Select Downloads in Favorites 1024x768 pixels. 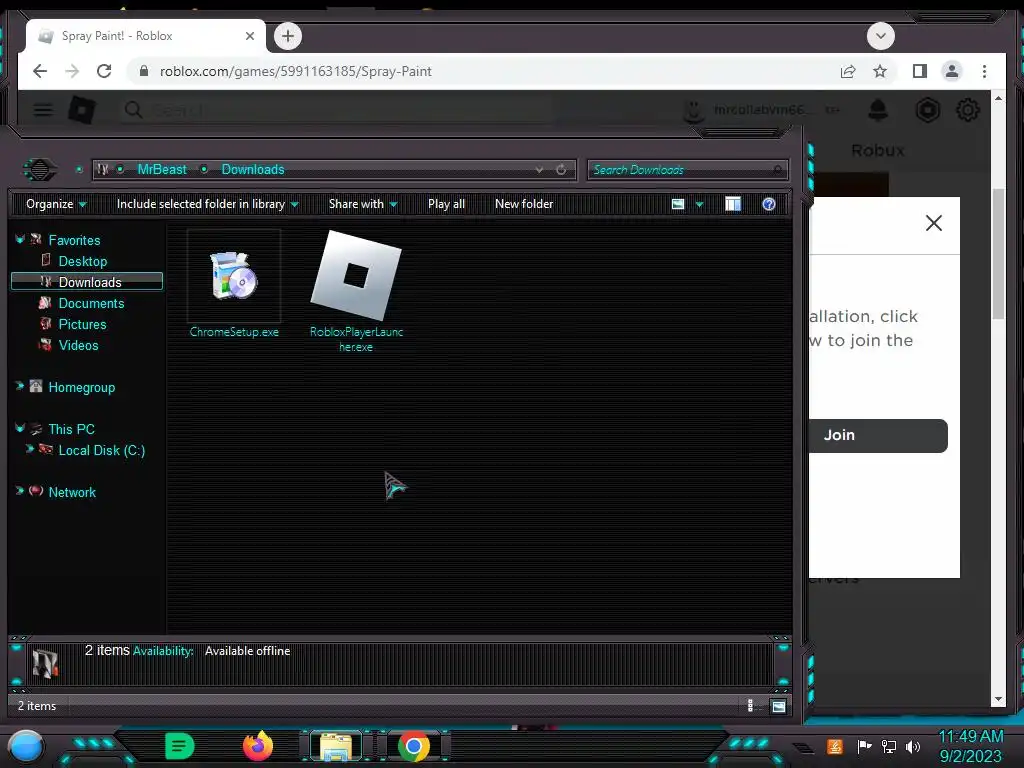coord(87,281)
